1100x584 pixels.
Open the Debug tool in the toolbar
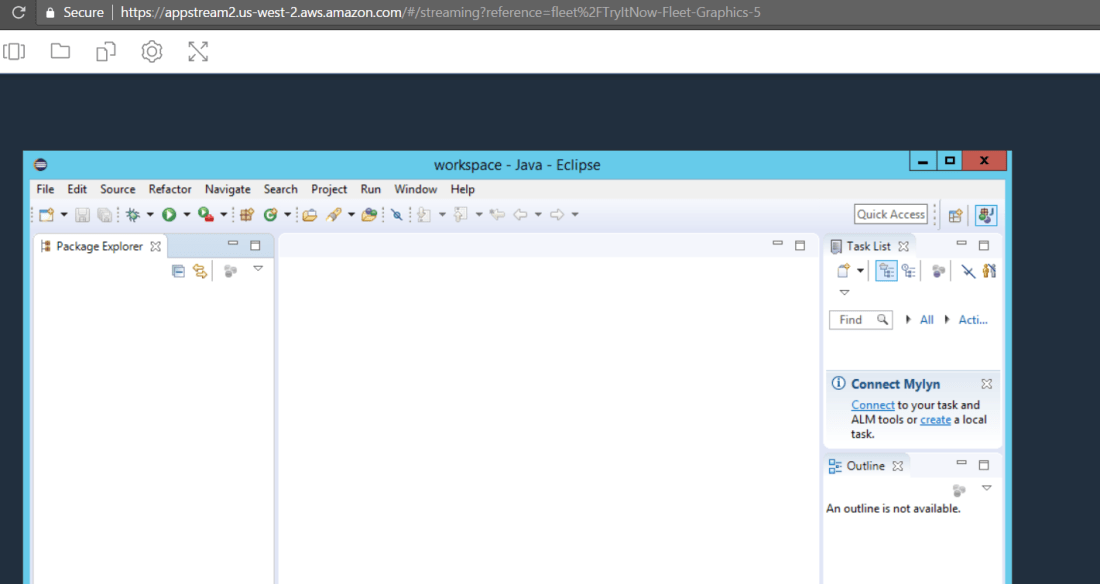tap(134, 214)
